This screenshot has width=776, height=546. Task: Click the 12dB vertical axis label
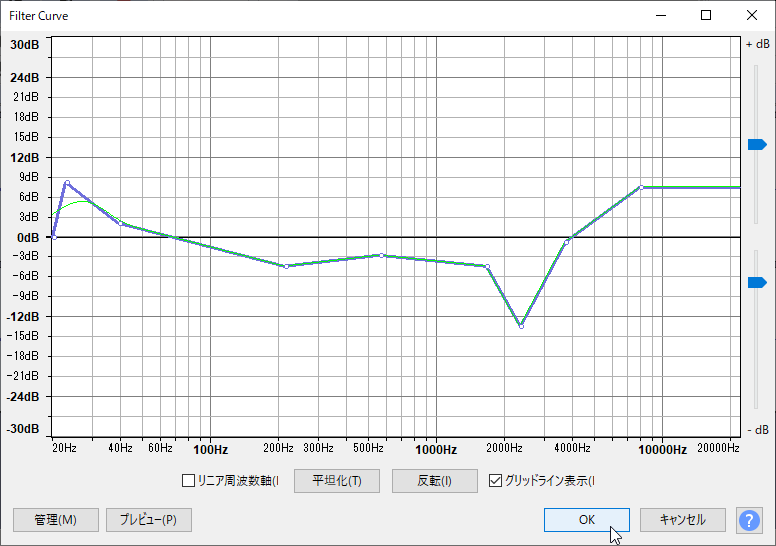click(x=24, y=157)
